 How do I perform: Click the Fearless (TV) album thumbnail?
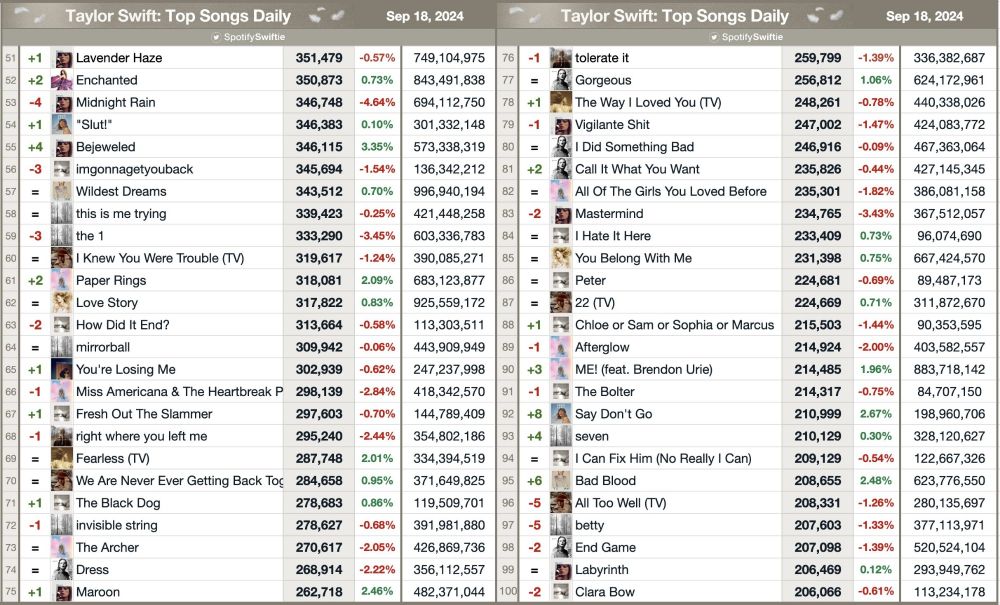coord(62,458)
